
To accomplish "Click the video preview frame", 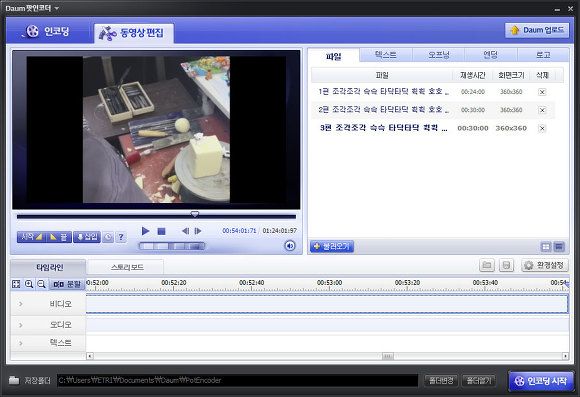I will click(156, 129).
